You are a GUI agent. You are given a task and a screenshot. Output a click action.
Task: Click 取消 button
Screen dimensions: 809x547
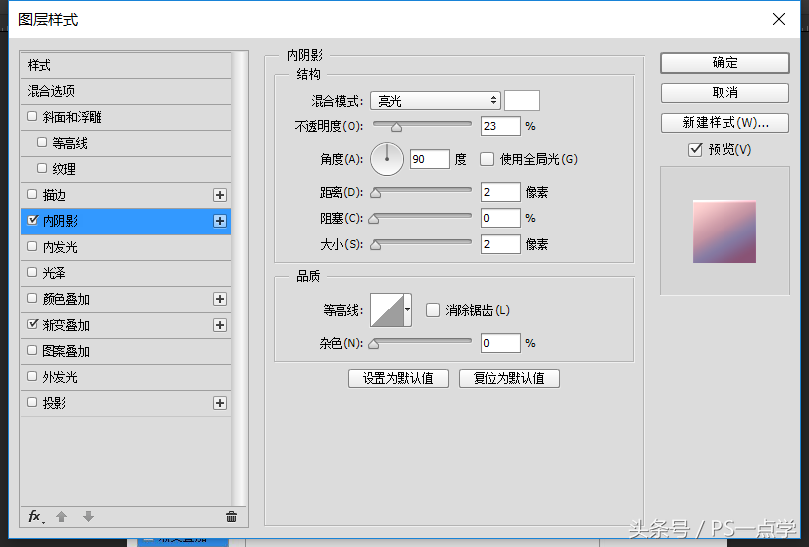point(724,93)
